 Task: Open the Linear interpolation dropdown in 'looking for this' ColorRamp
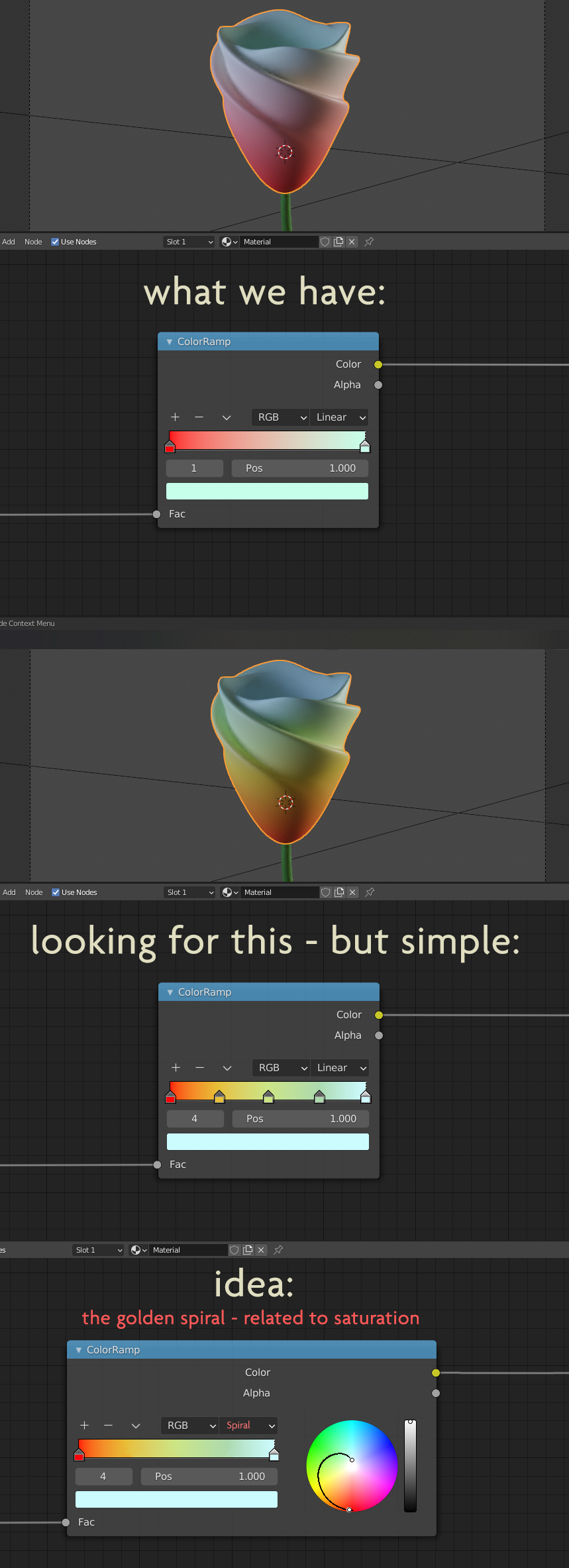[x=340, y=1068]
